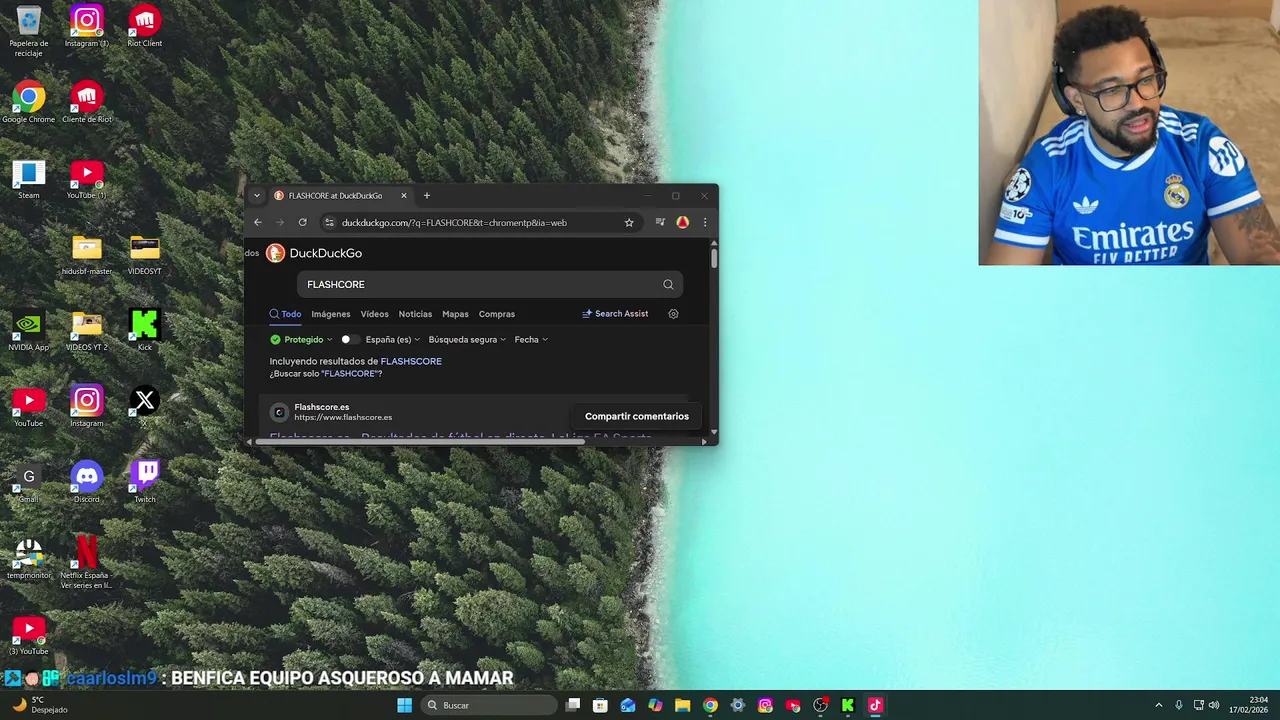
Task: Select the YouTube (1) desktop shortcut
Action: 87,178
